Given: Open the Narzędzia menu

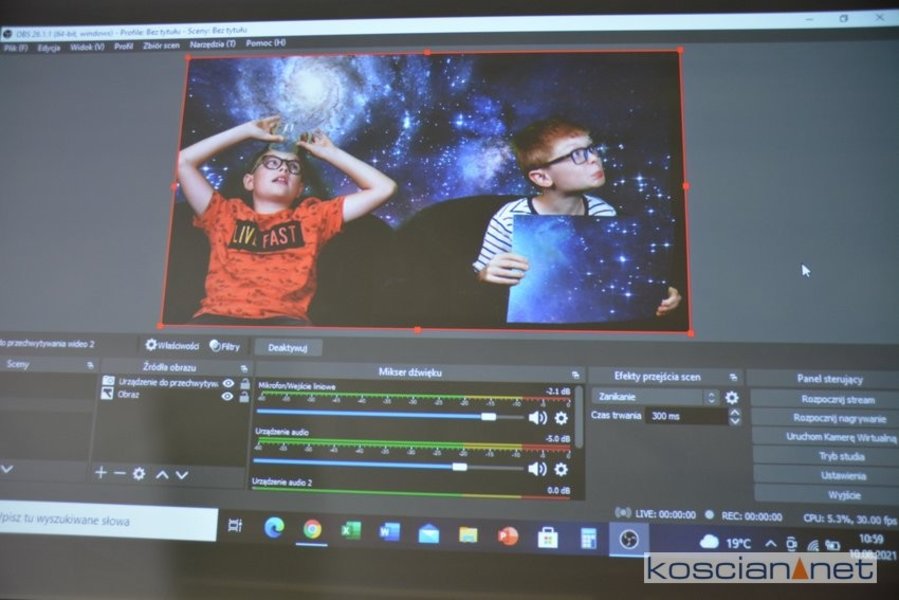Looking at the screenshot, I should pos(216,44).
